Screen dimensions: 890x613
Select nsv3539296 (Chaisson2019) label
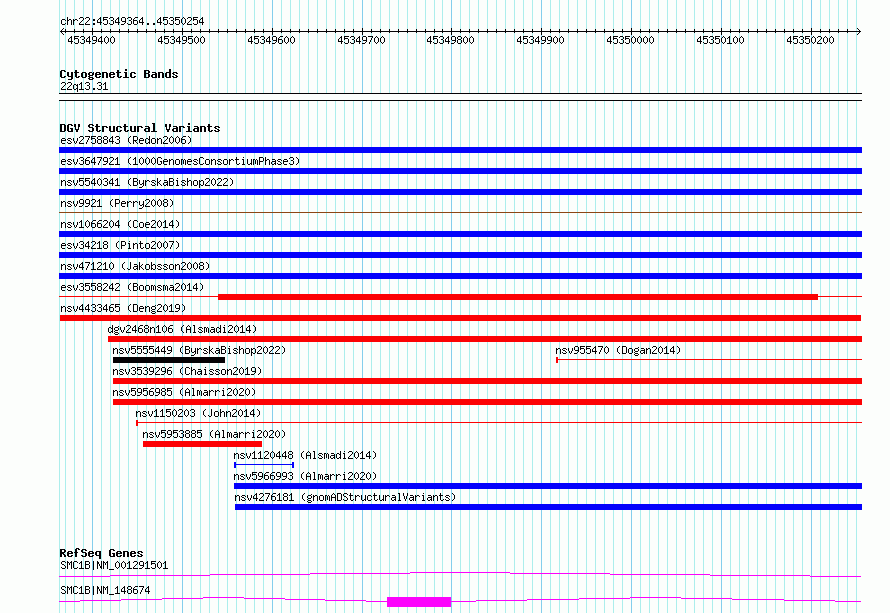point(187,371)
